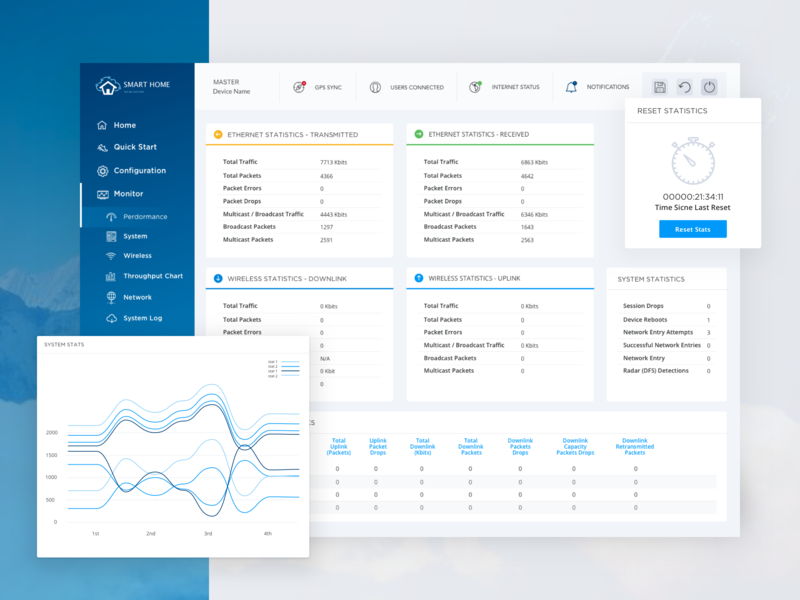Go to Quick Start section

point(134,147)
